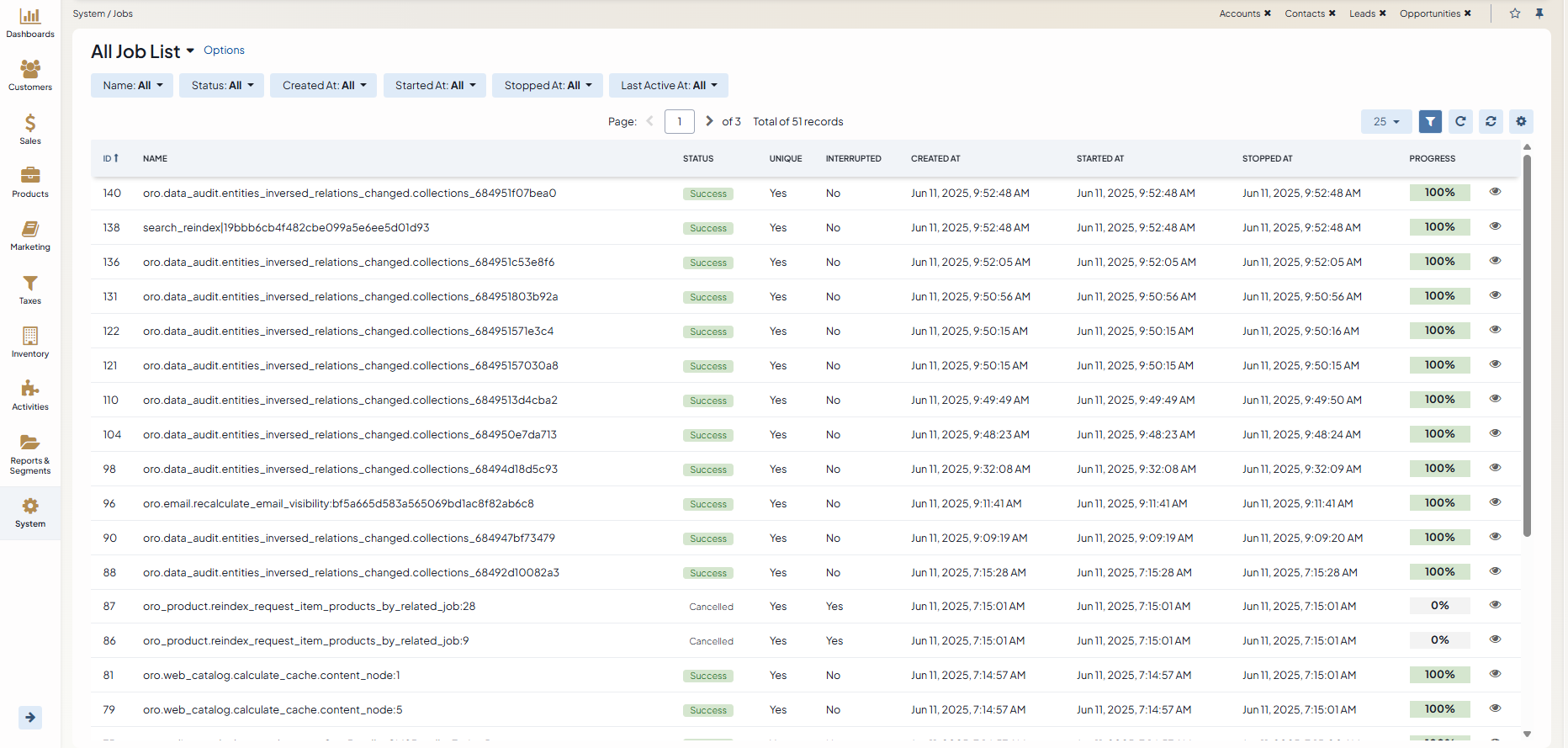Go to next page of results
The width and height of the screenshot is (1568, 748).
709,121
